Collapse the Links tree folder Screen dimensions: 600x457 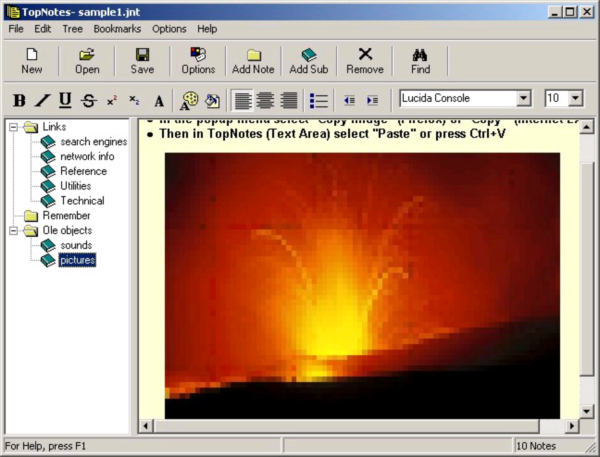point(13,127)
